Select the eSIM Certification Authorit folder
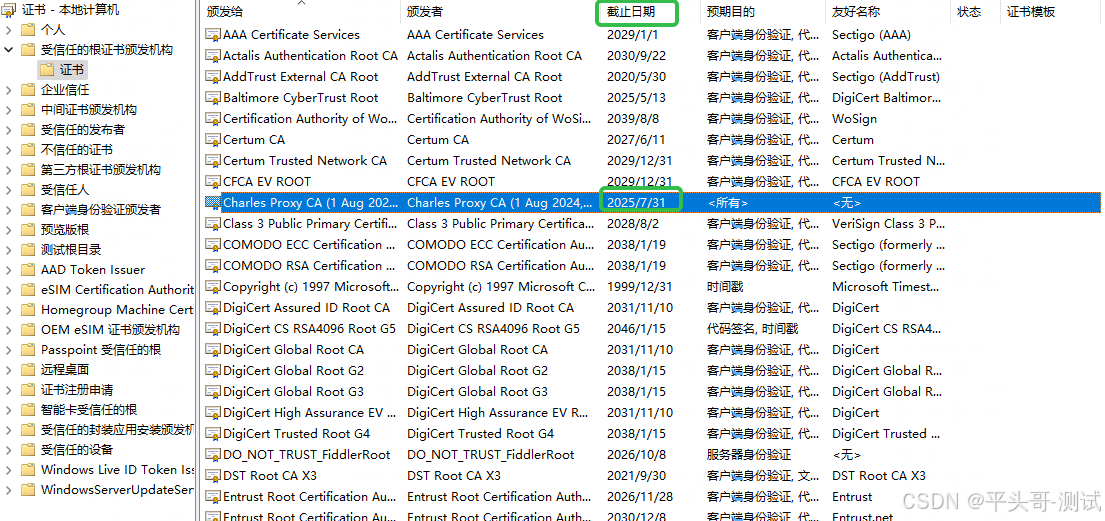This screenshot has width=1105, height=521. 117,290
